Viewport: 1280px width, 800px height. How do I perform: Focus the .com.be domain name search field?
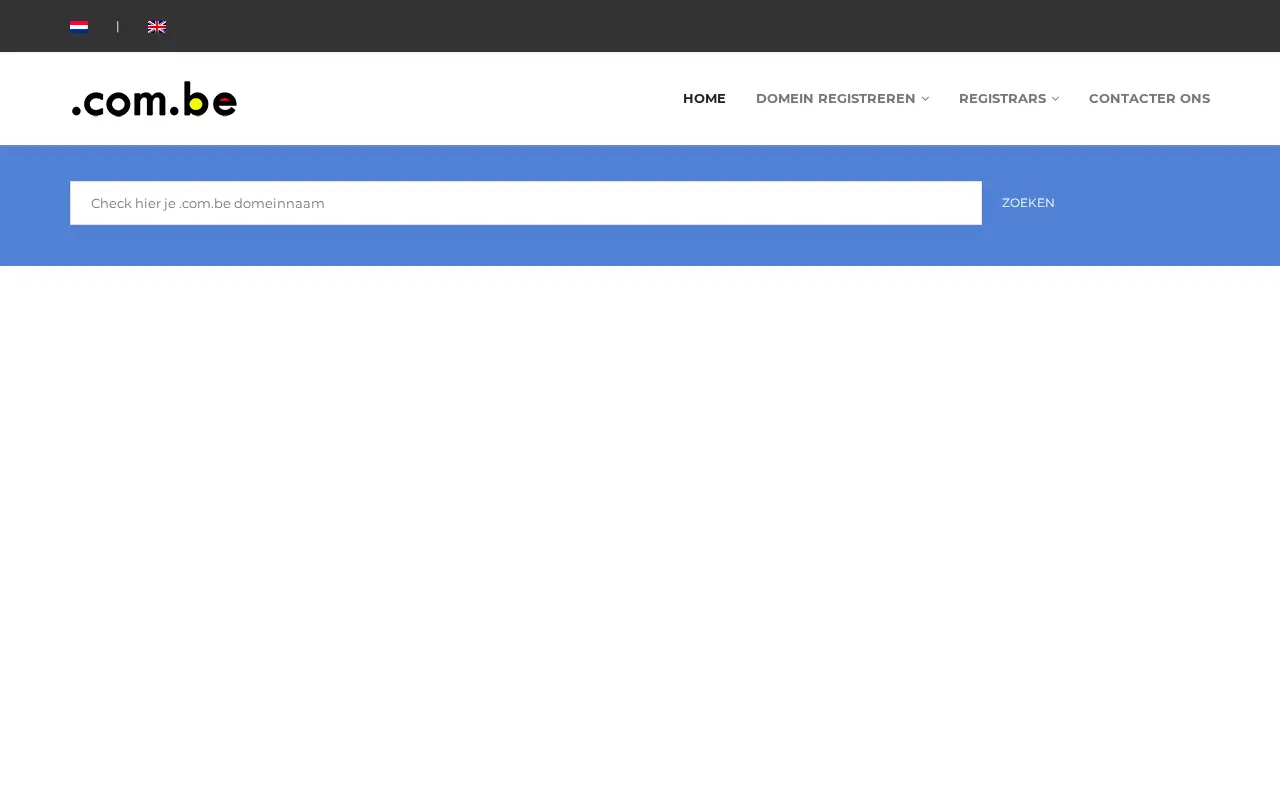pyautogui.click(x=526, y=203)
